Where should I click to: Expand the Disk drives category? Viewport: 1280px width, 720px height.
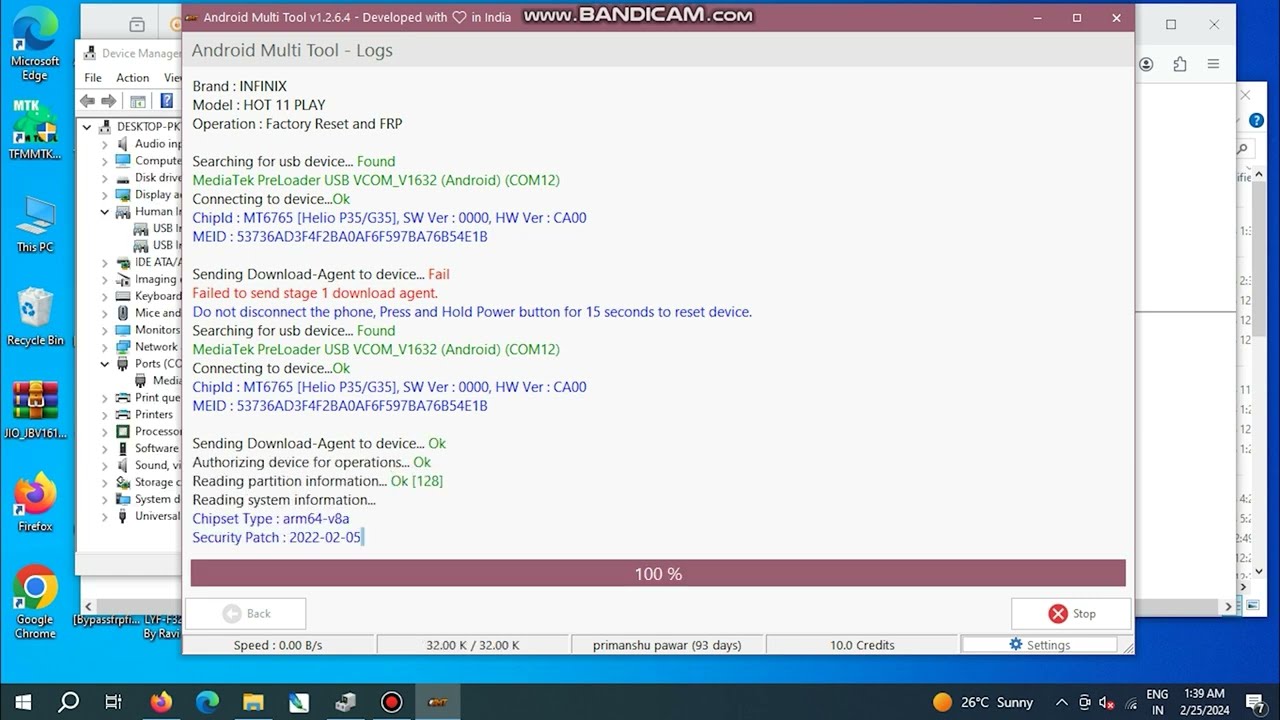[104, 178]
